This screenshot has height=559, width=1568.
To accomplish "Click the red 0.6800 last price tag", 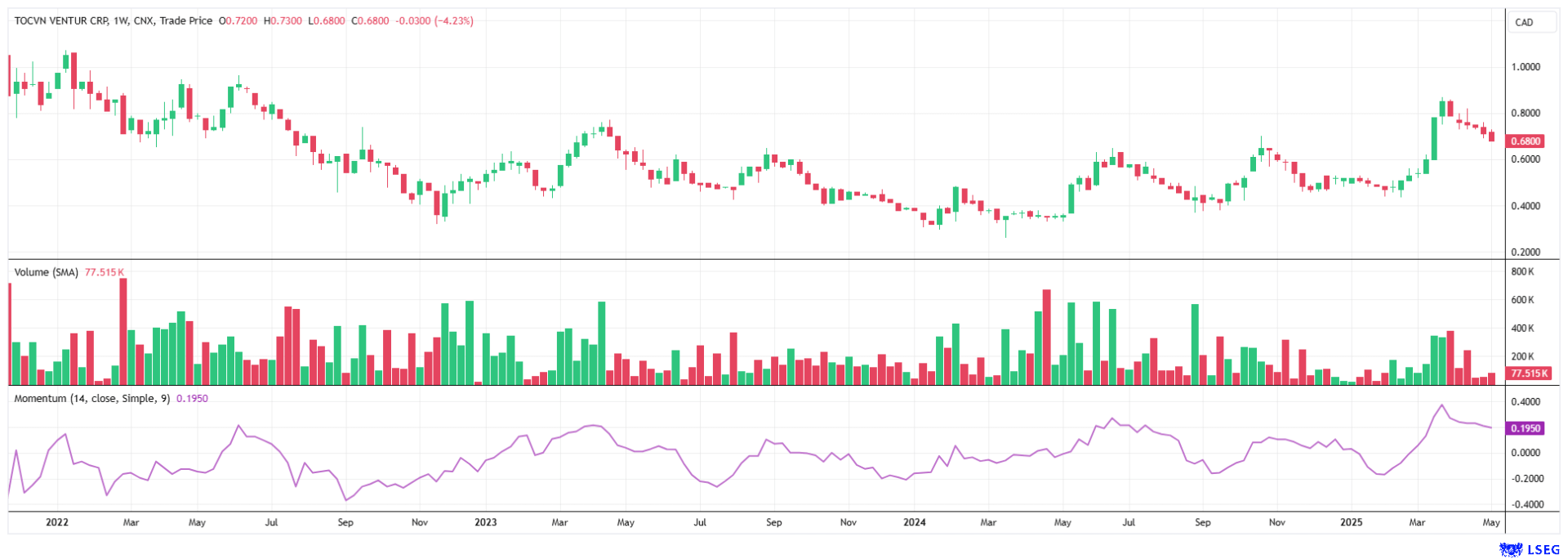I will 1525,141.
